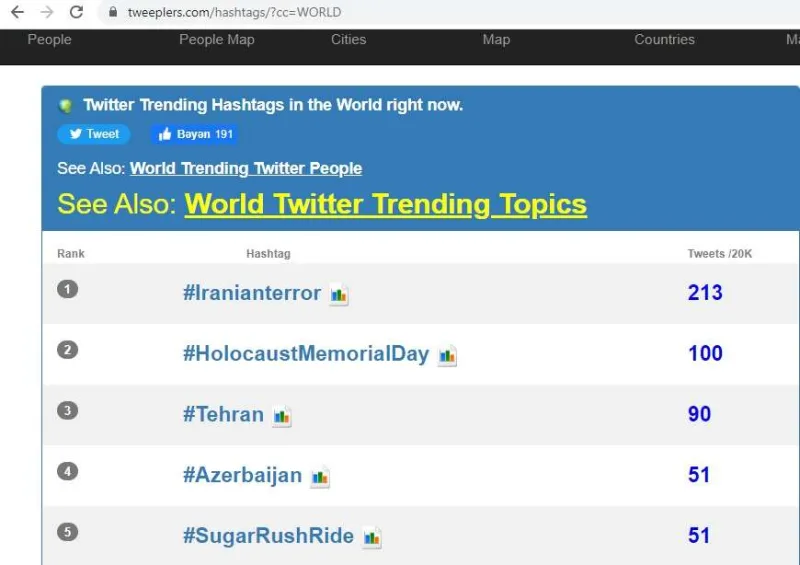Click the #Azerbaijan tweet count 51
This screenshot has width=800, height=565.
coord(698,475)
